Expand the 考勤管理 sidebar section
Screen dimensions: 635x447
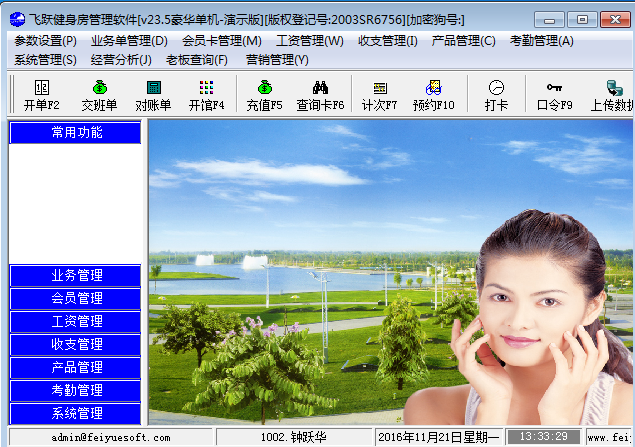(75, 390)
